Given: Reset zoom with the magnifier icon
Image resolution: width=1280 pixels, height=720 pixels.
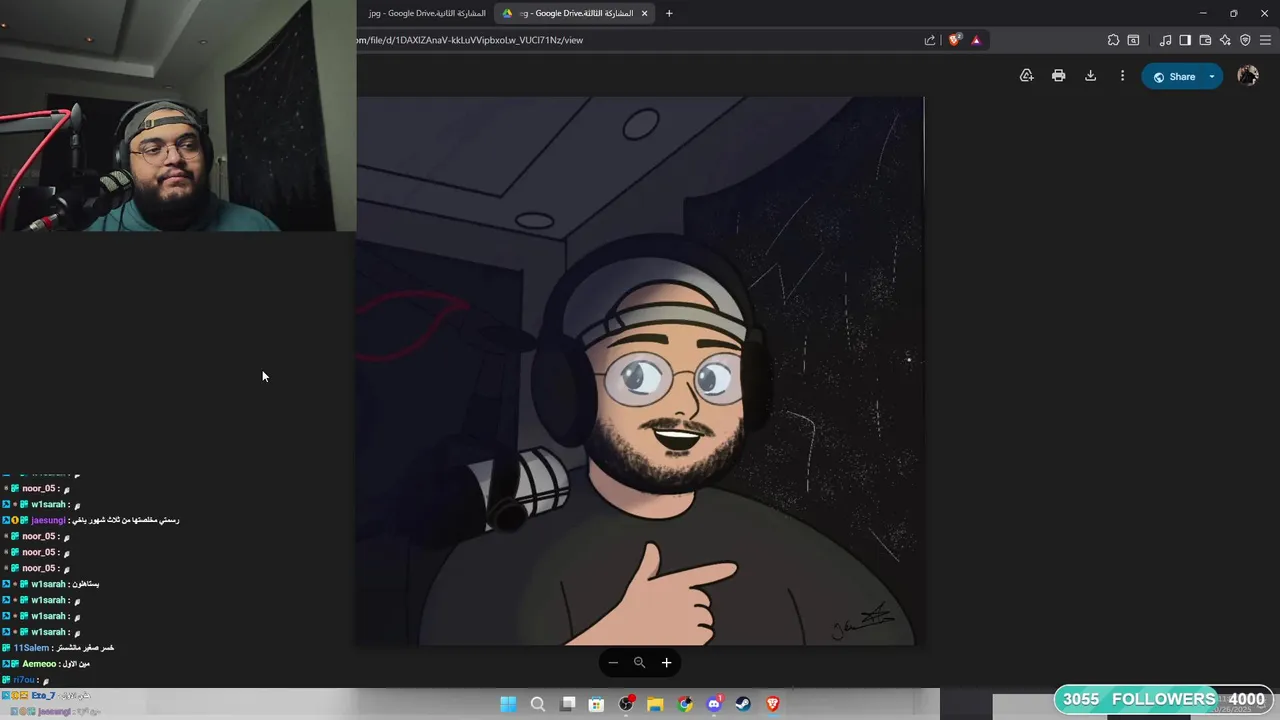Looking at the screenshot, I should pos(639,662).
